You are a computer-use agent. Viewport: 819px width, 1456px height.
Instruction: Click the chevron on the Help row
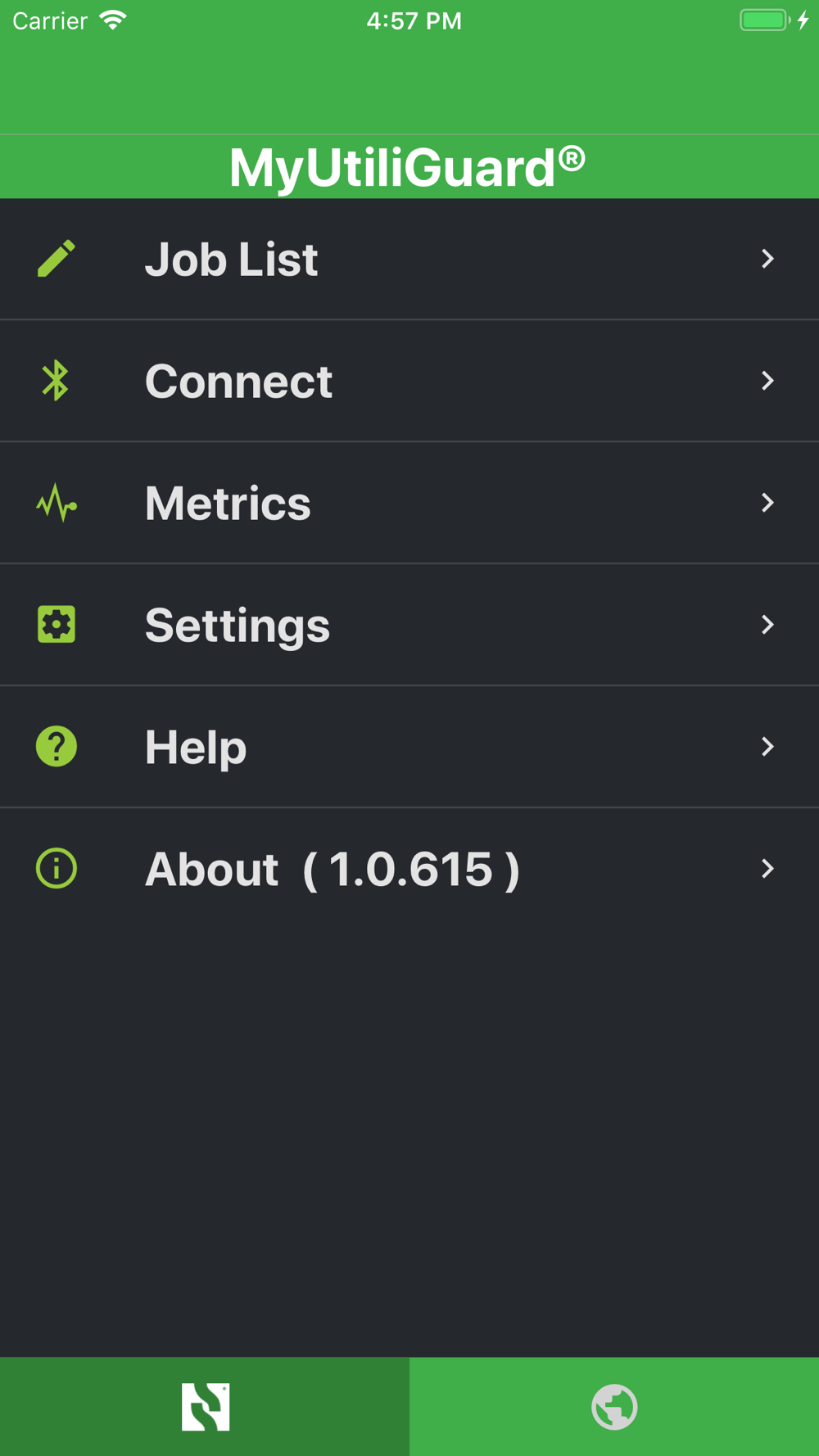coord(767,747)
